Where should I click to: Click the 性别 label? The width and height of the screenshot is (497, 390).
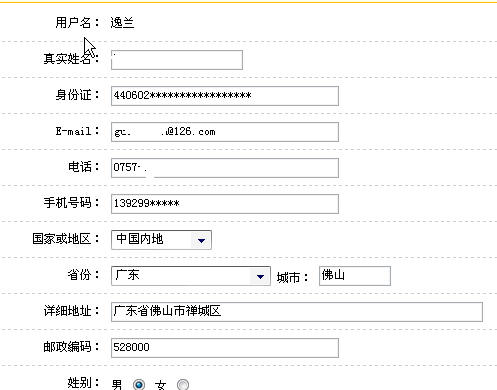coord(83,383)
